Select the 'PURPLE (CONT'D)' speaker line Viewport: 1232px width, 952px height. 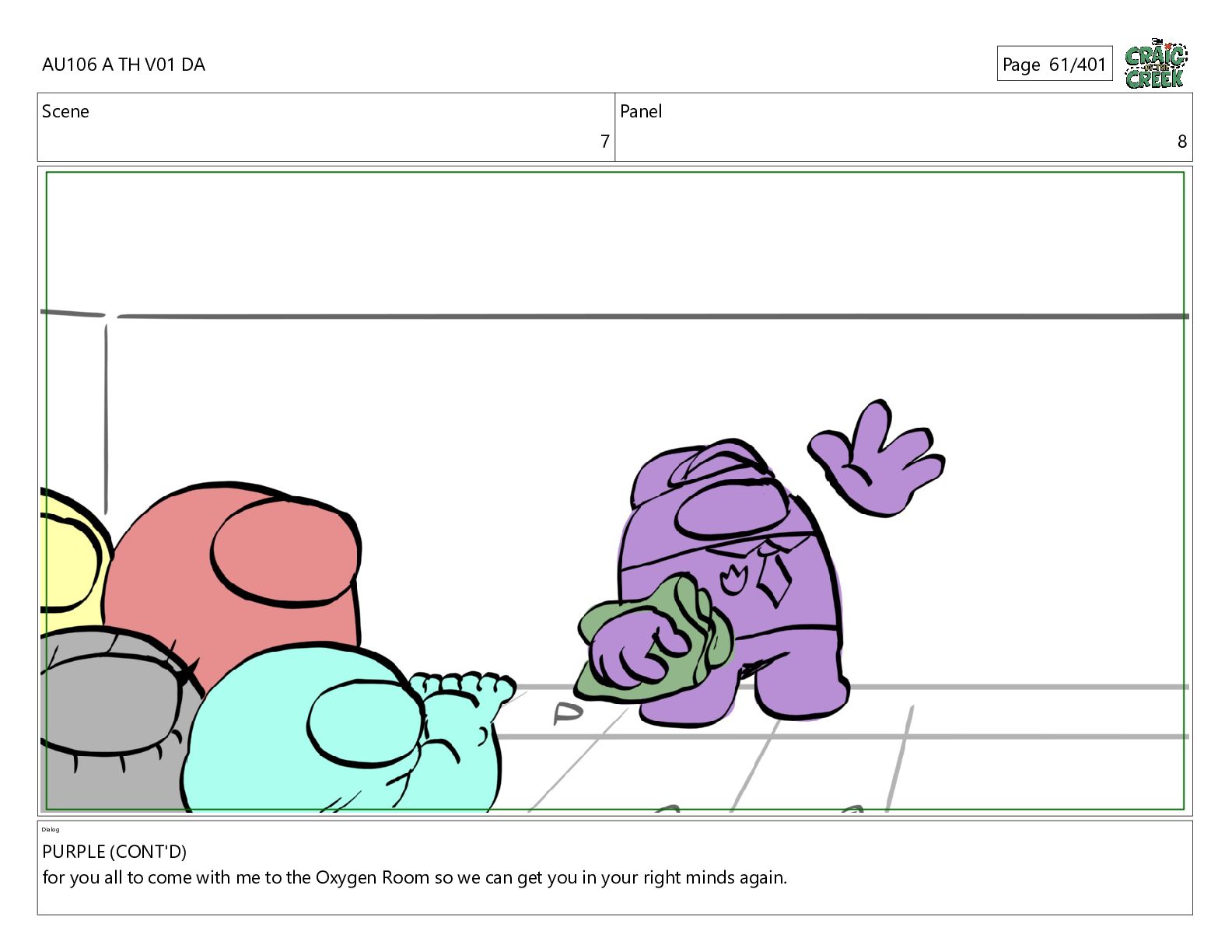[114, 852]
